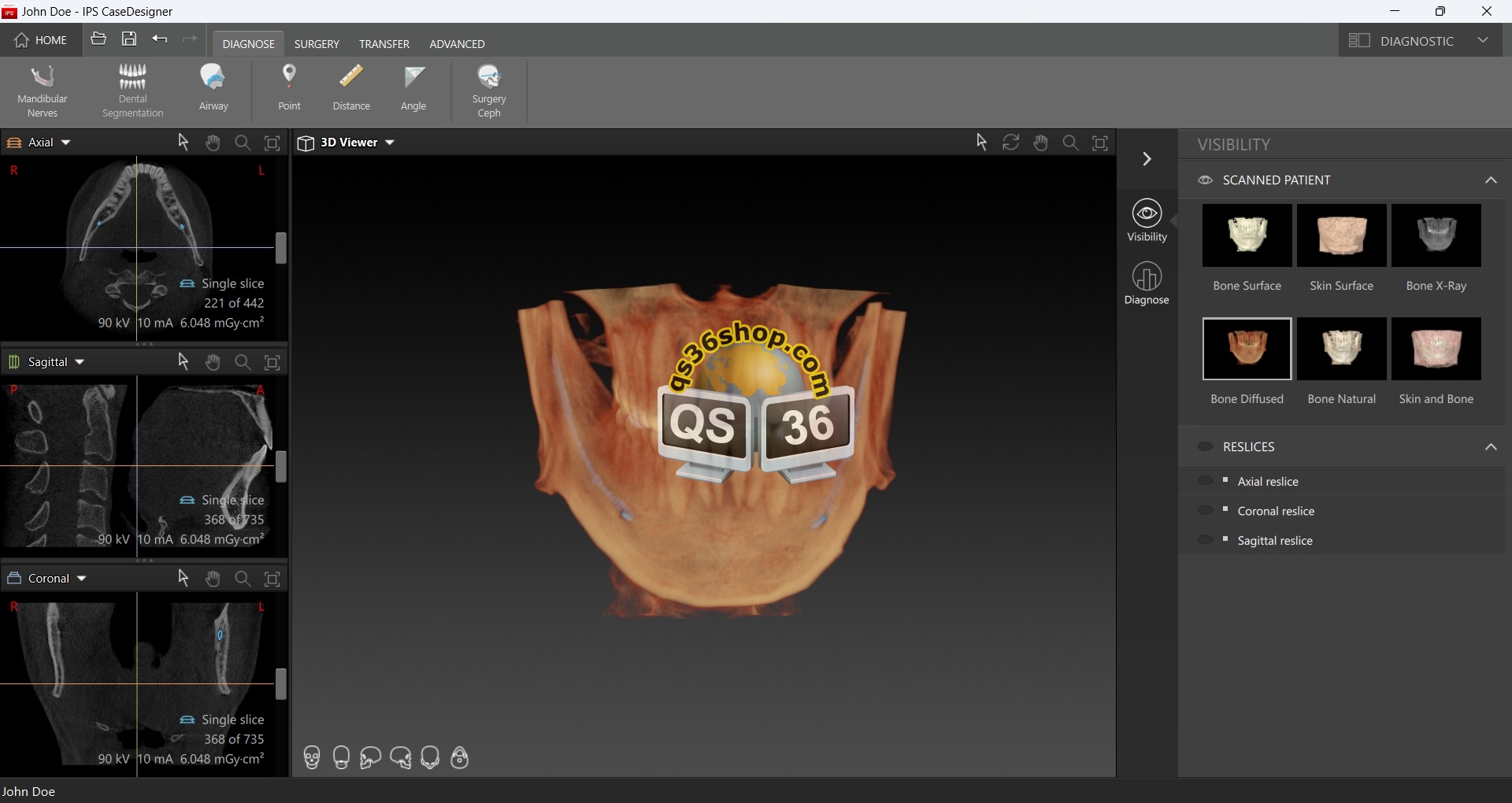Undo the last action

[160, 39]
